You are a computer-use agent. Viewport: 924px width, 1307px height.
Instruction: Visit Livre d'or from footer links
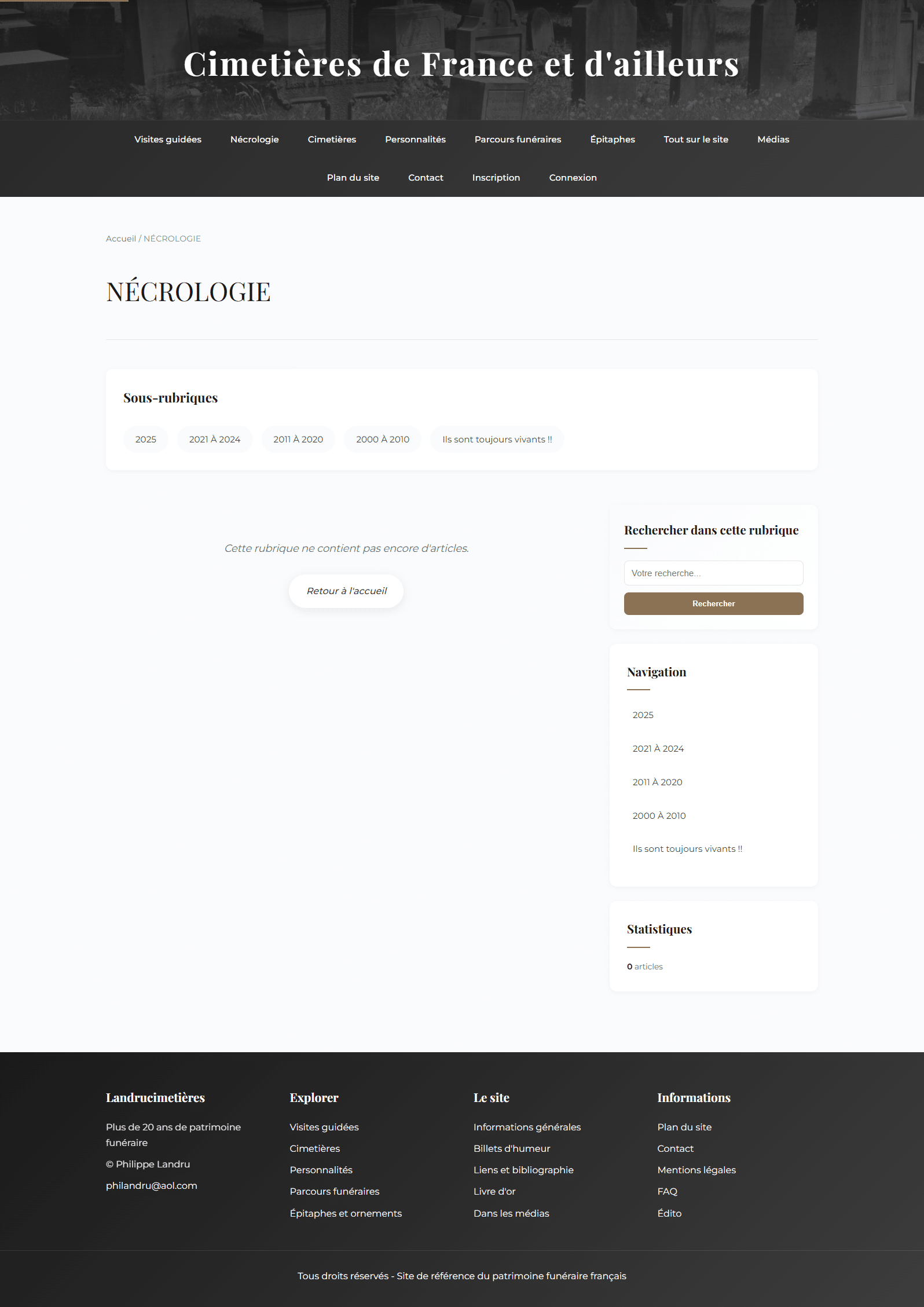[x=494, y=1191]
